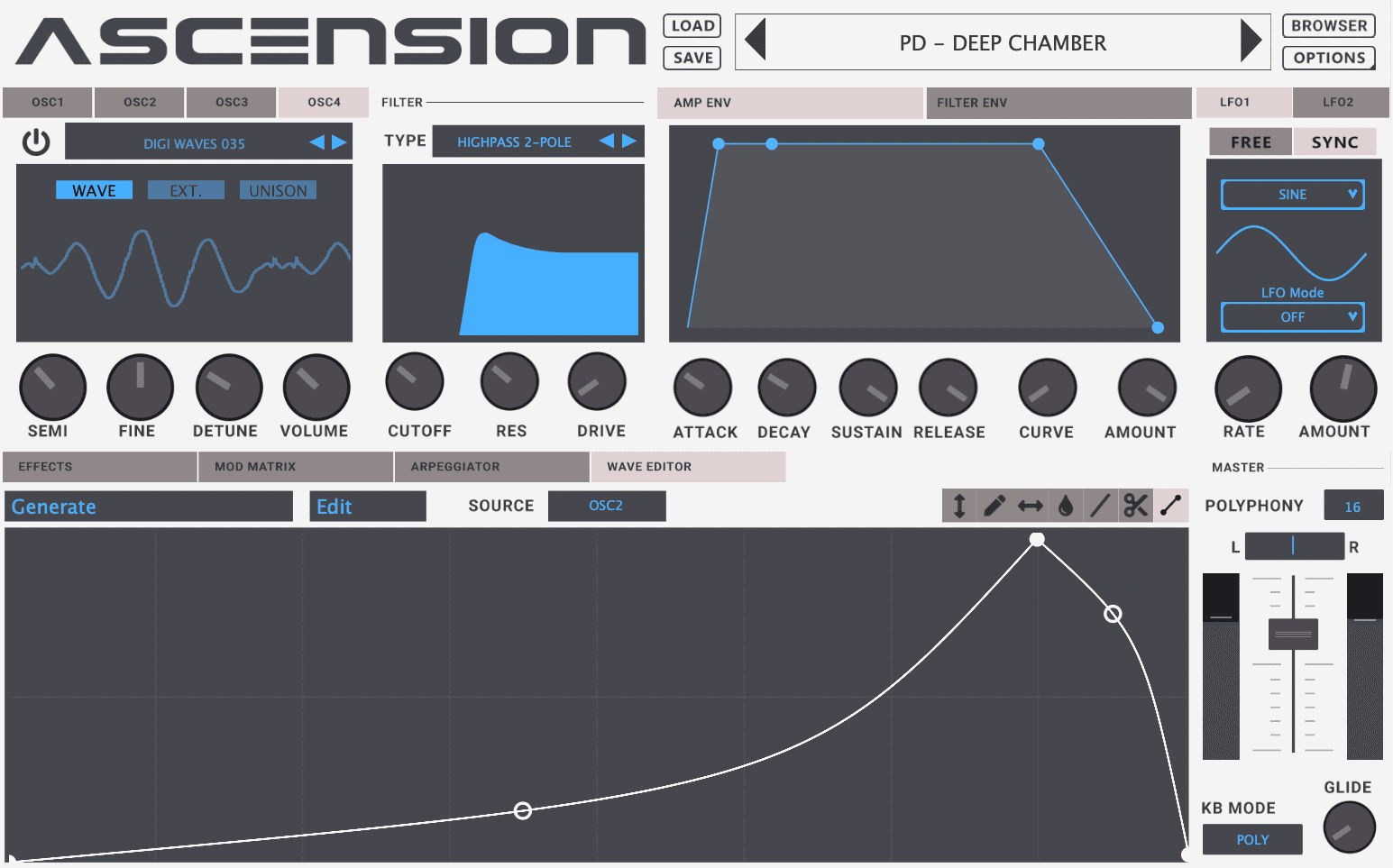Select the straight line tool
Viewport: 1393px width, 868px height.
coord(1100,506)
